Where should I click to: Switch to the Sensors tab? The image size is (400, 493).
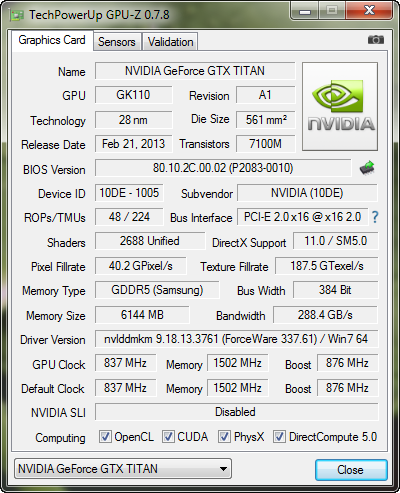pyautogui.click(x=117, y=42)
